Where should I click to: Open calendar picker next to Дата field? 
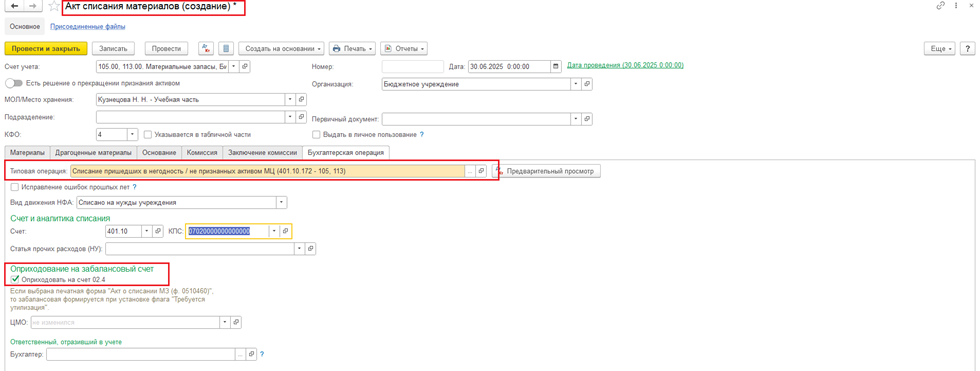(555, 66)
